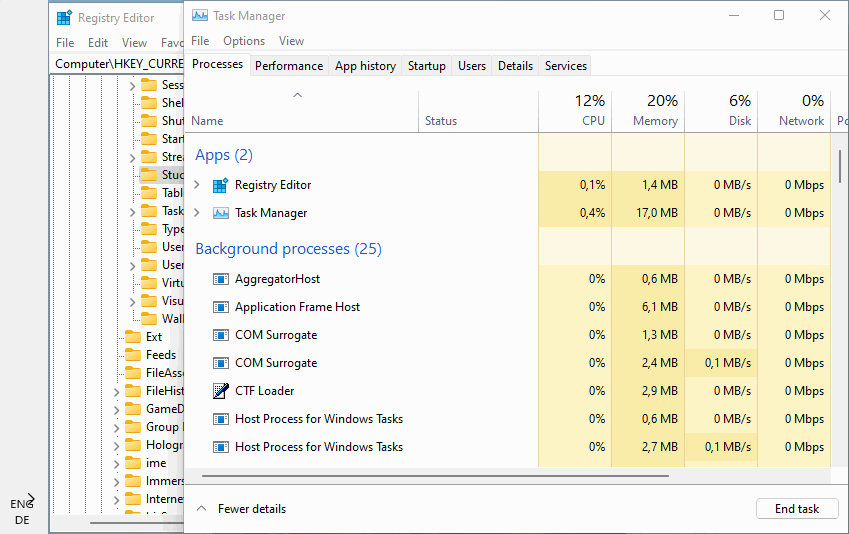Click the ENG DE language indicator
This screenshot has width=849, height=534.
pos(22,512)
